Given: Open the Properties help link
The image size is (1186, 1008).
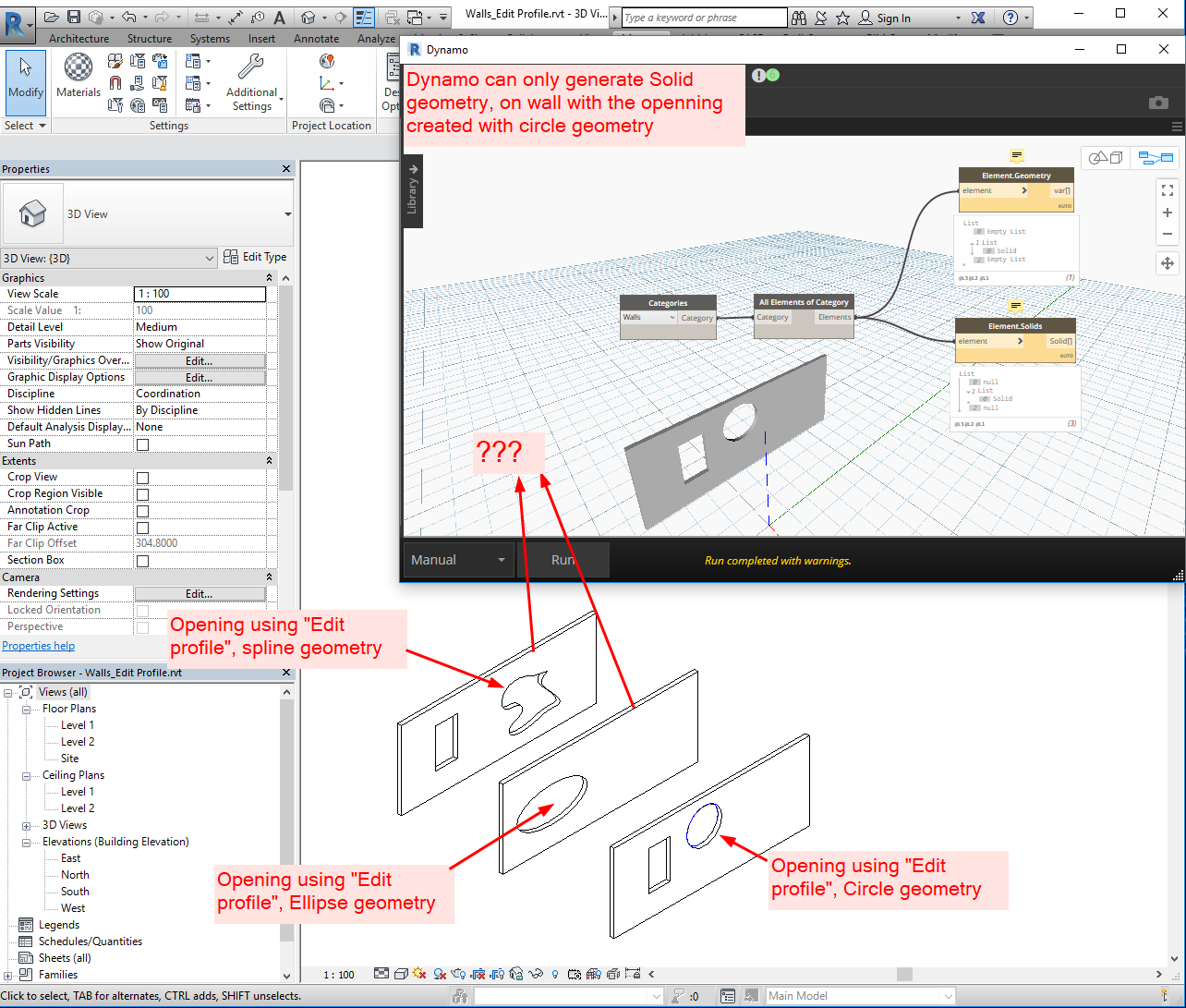Looking at the screenshot, I should pyautogui.click(x=39, y=646).
